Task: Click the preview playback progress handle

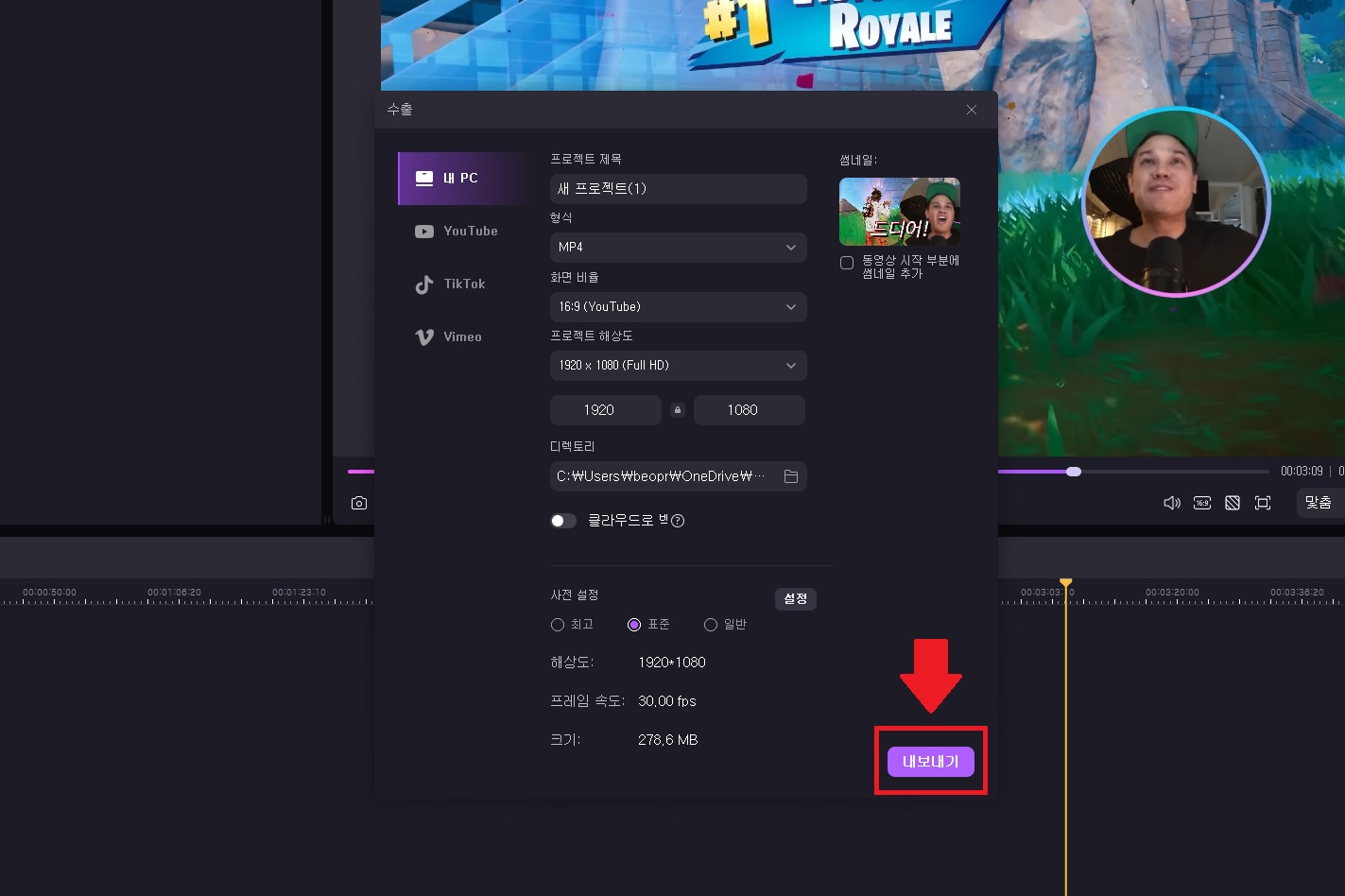Action: [x=1074, y=472]
